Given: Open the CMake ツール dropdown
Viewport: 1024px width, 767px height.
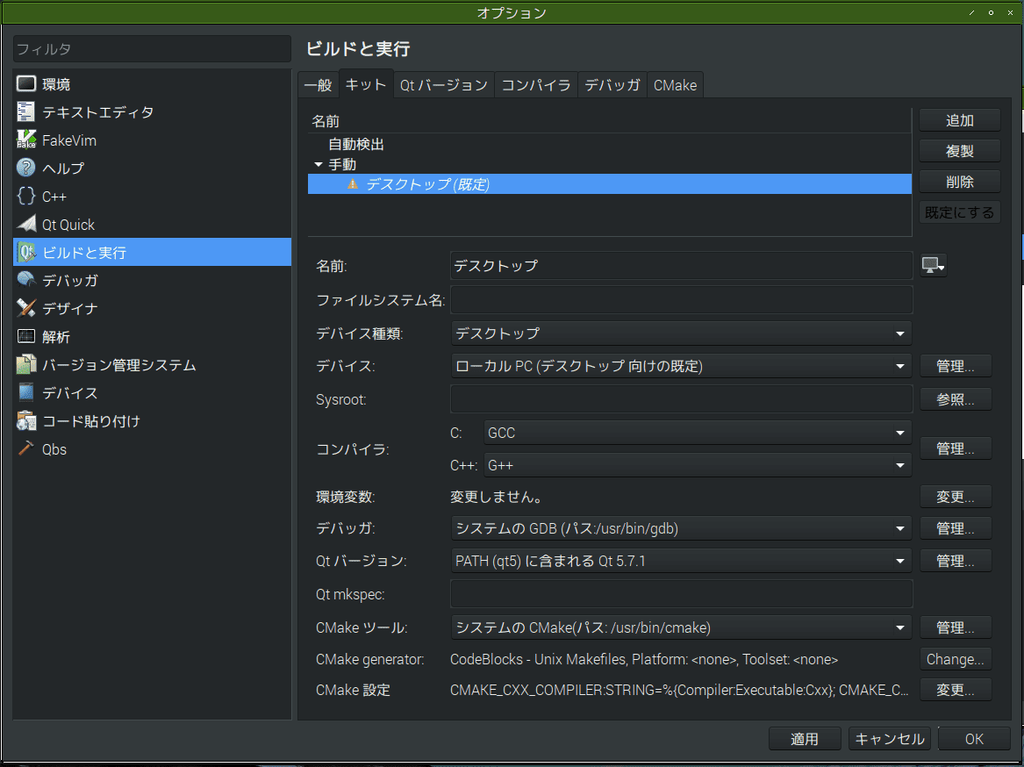Looking at the screenshot, I should 681,627.
